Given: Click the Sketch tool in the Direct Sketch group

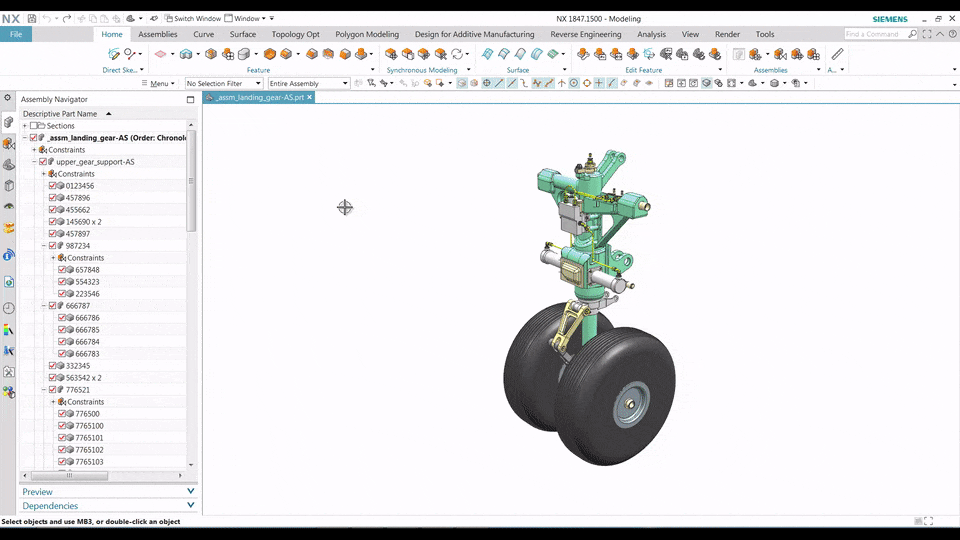Looking at the screenshot, I should click(x=113, y=54).
